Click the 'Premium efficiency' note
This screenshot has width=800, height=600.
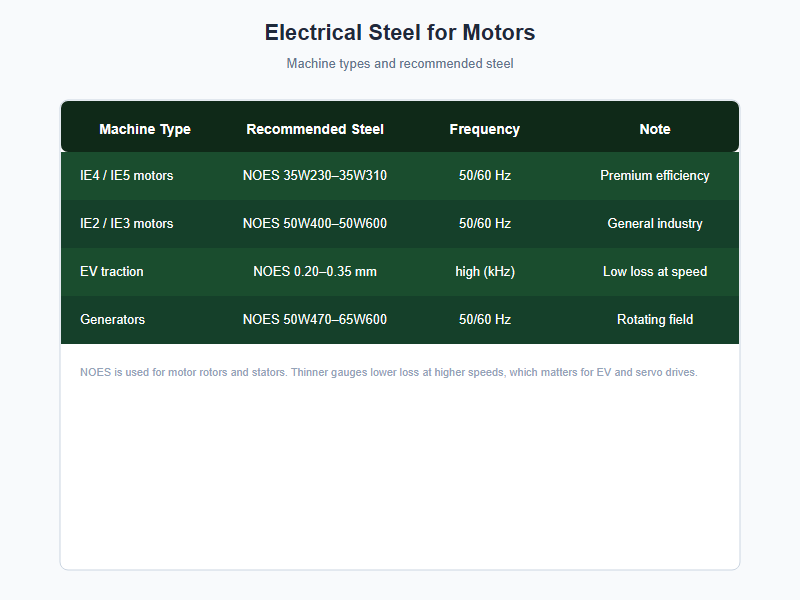(x=655, y=176)
